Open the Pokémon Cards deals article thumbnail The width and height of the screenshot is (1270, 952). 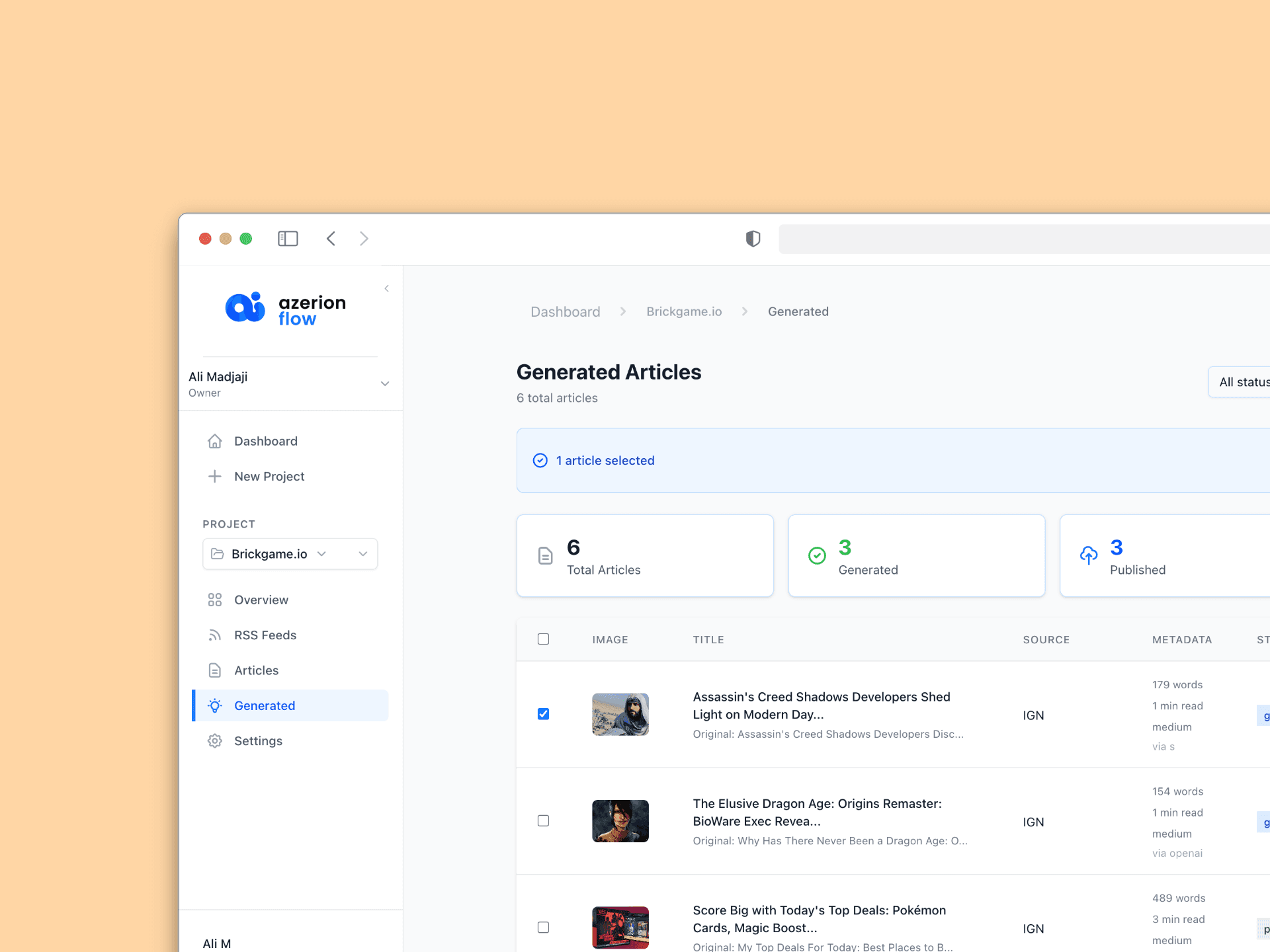pyautogui.click(x=620, y=927)
